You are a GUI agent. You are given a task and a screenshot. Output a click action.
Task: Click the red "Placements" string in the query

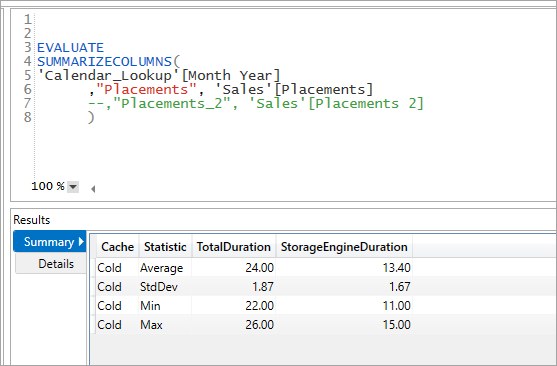(146, 90)
